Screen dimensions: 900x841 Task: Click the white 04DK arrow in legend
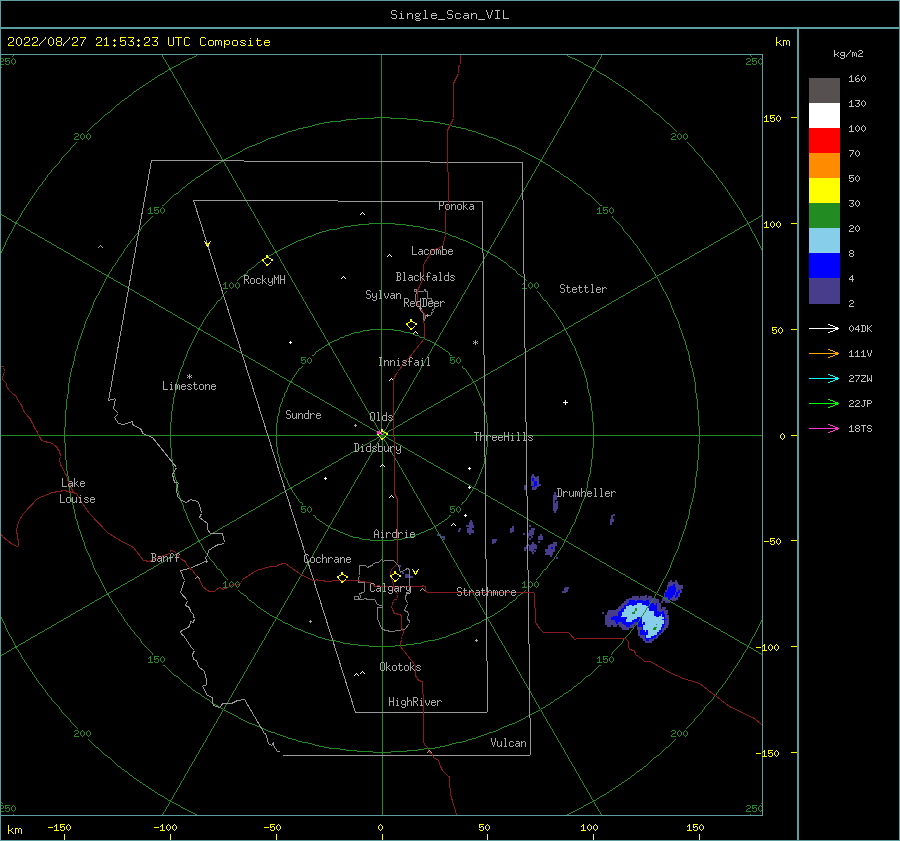(x=824, y=328)
